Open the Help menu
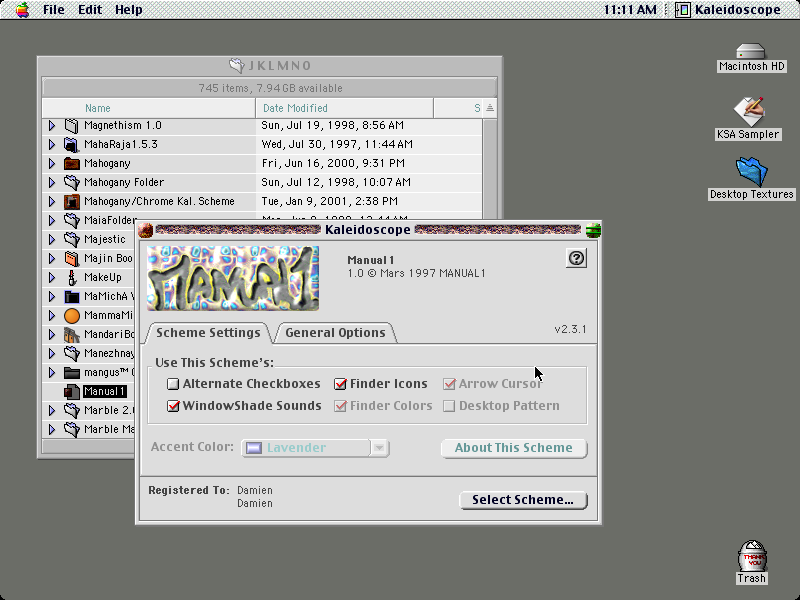 129,9
